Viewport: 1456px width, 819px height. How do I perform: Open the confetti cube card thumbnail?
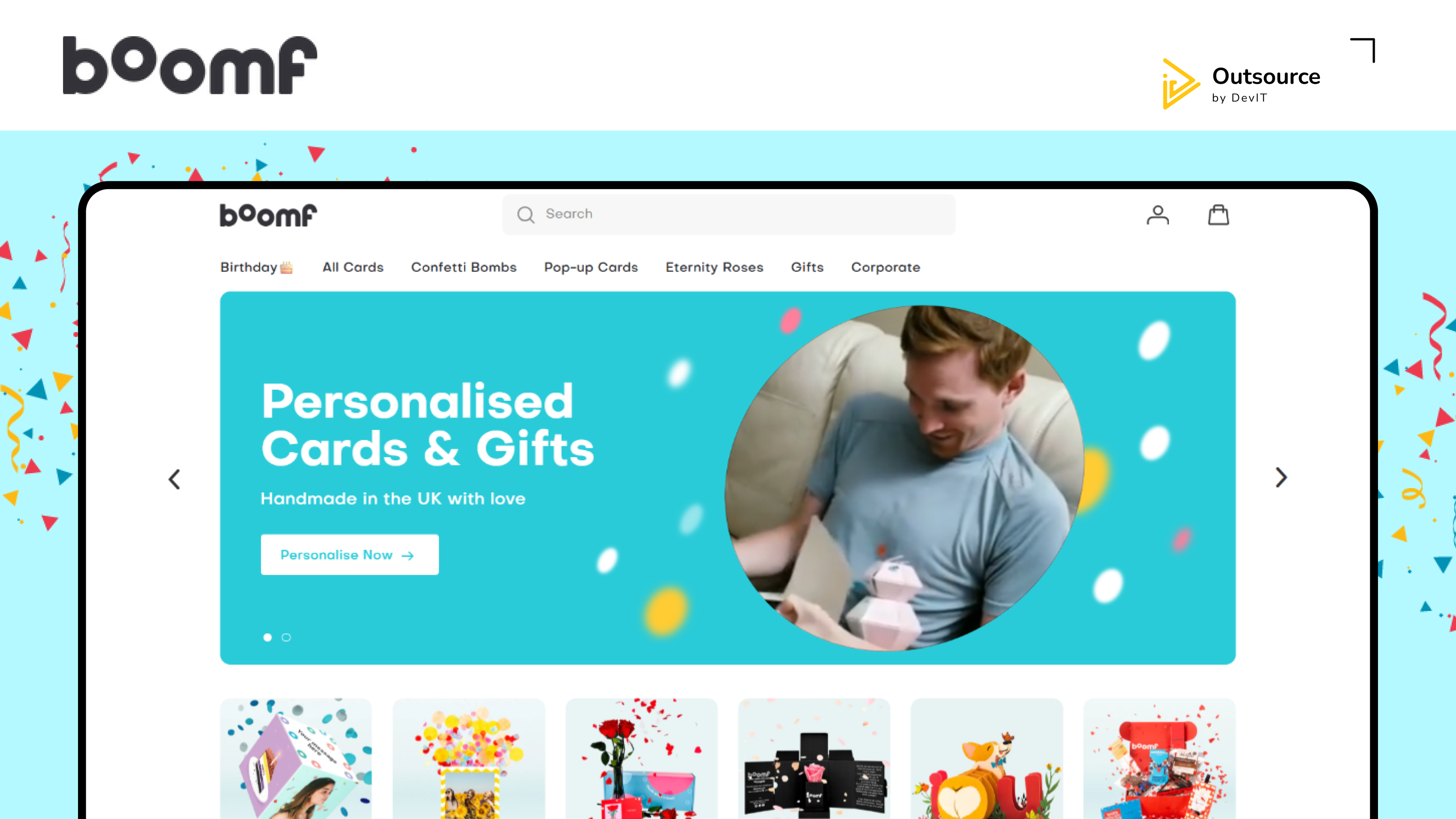(296, 758)
